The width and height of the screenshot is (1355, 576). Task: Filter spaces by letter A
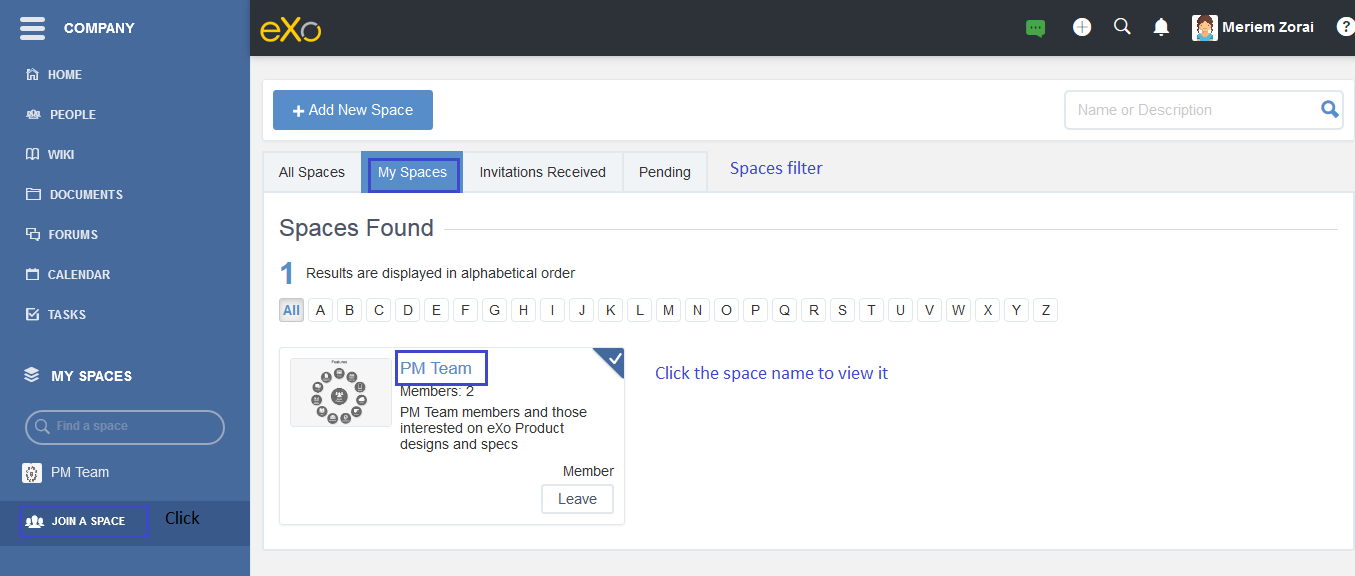(x=320, y=310)
